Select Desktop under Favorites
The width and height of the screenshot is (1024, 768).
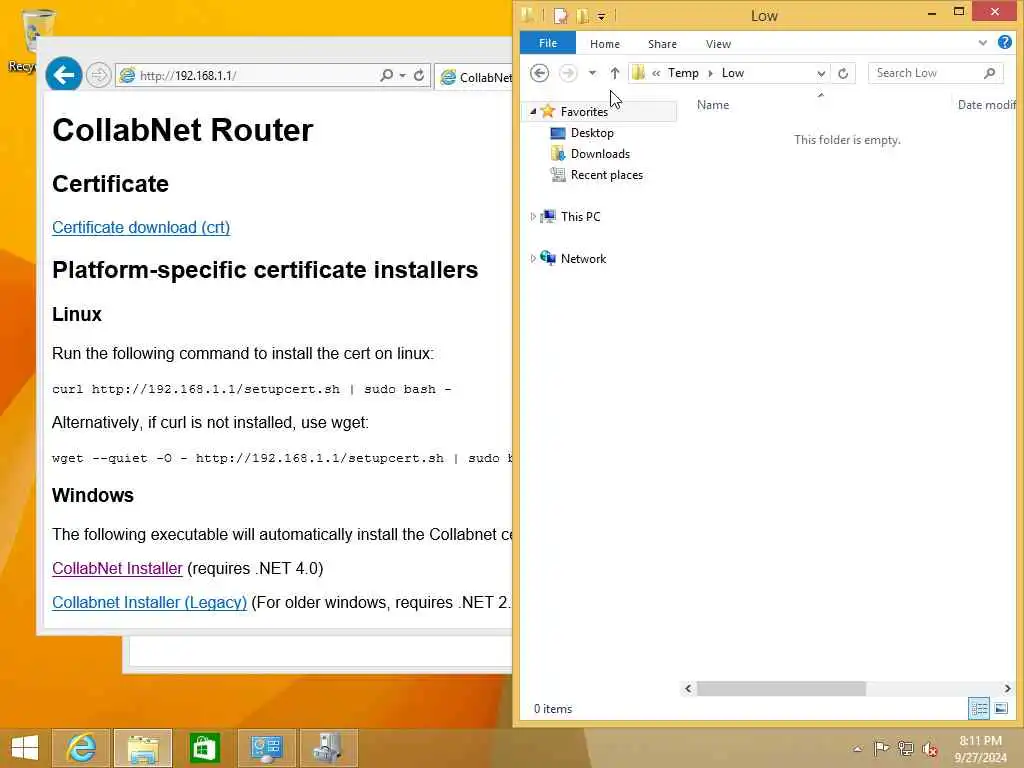coord(592,133)
